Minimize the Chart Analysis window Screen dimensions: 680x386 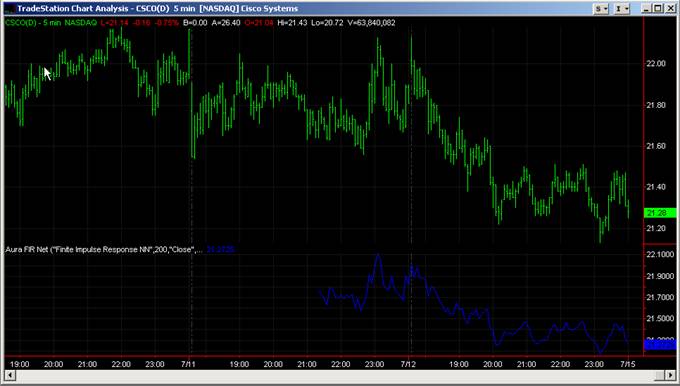[646, 8]
